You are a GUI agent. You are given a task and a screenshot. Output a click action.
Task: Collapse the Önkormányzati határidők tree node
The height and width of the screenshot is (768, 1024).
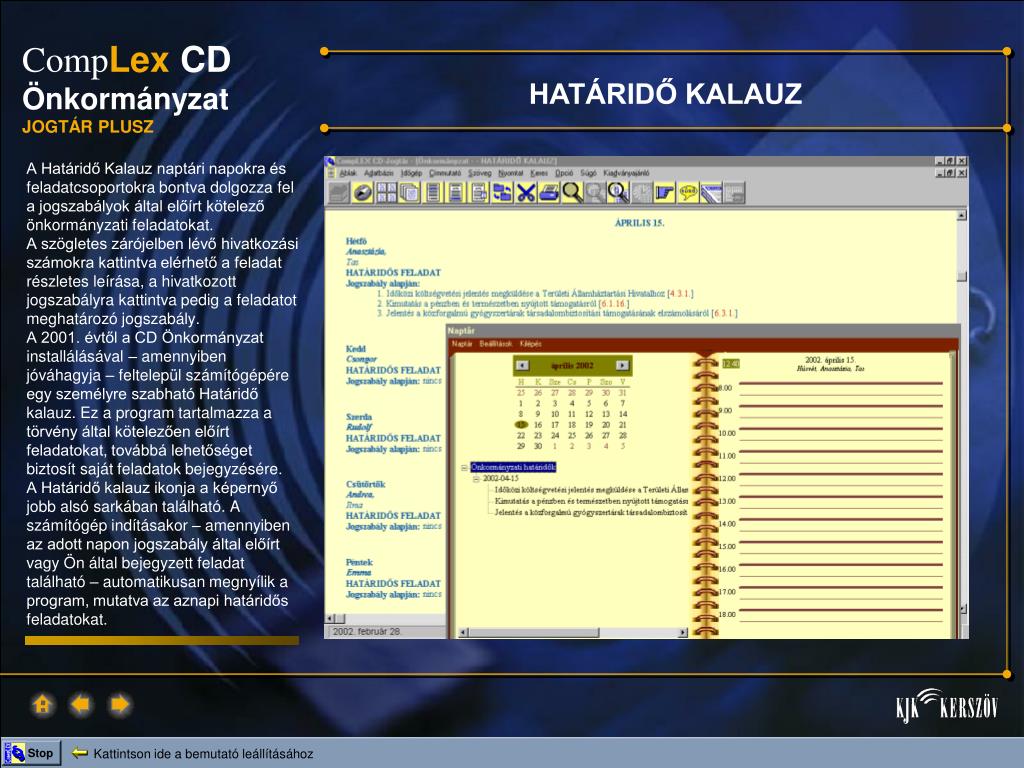464,468
